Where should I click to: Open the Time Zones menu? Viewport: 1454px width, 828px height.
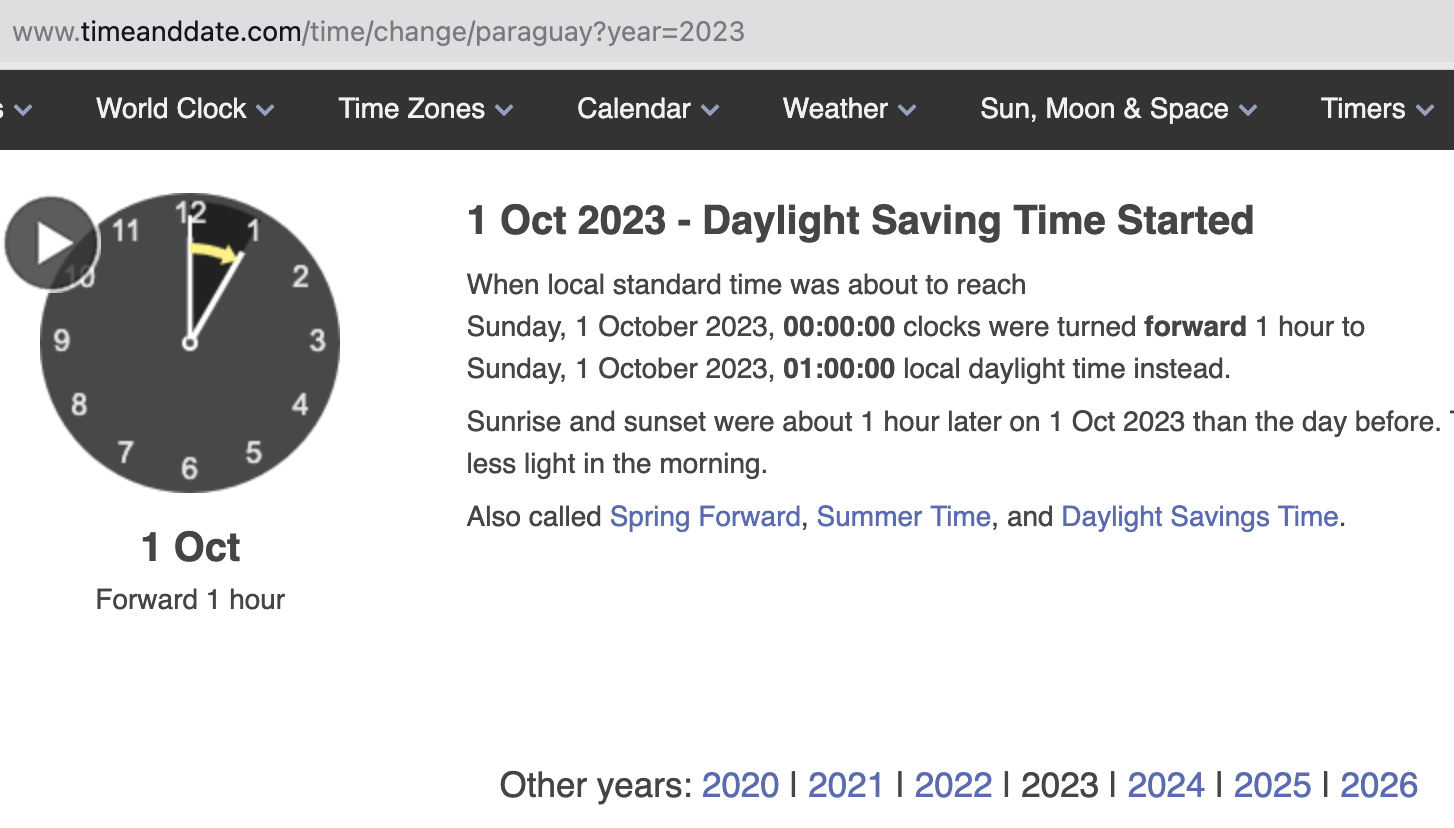[412, 108]
